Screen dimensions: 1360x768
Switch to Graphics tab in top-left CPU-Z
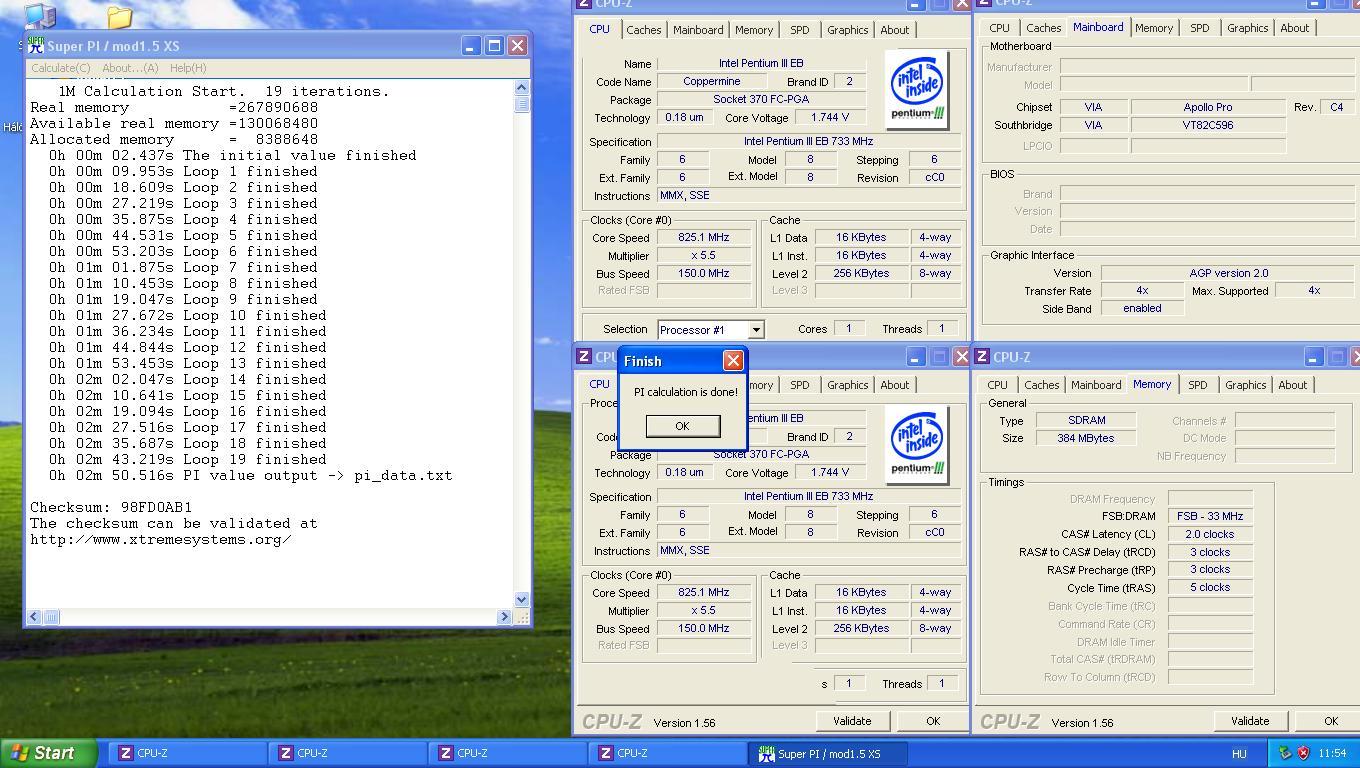[848, 30]
